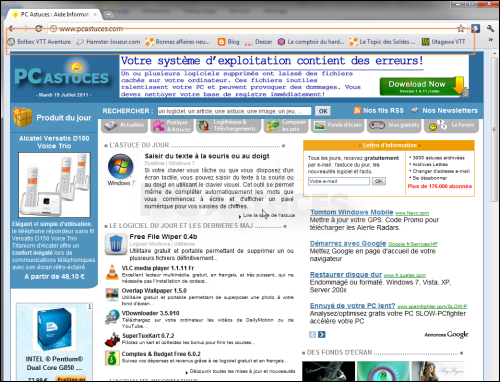
Task: Open the Logithèque & Téléchargements tab
Action: click(228, 126)
